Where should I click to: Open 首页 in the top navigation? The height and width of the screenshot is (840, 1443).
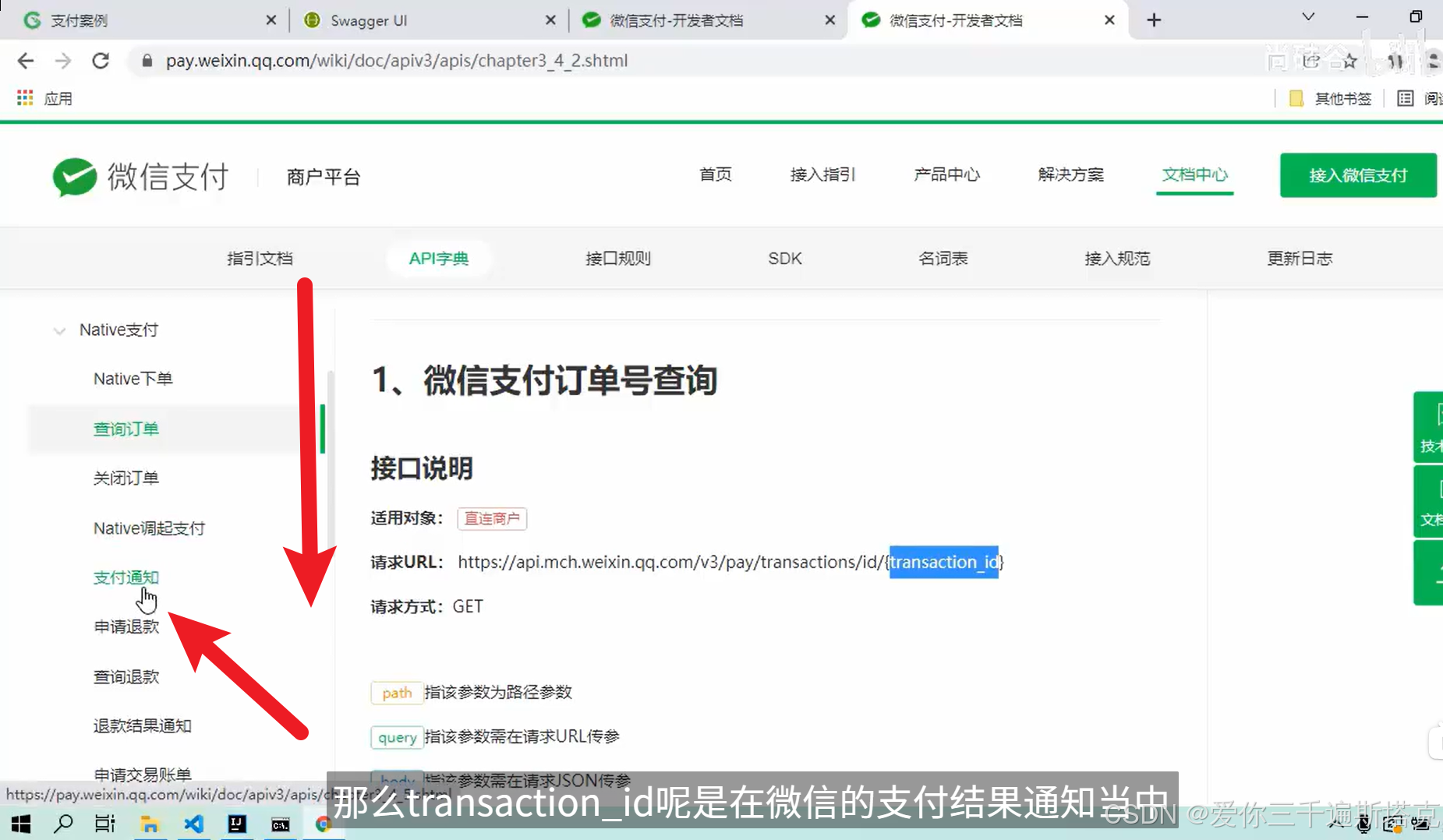(716, 175)
